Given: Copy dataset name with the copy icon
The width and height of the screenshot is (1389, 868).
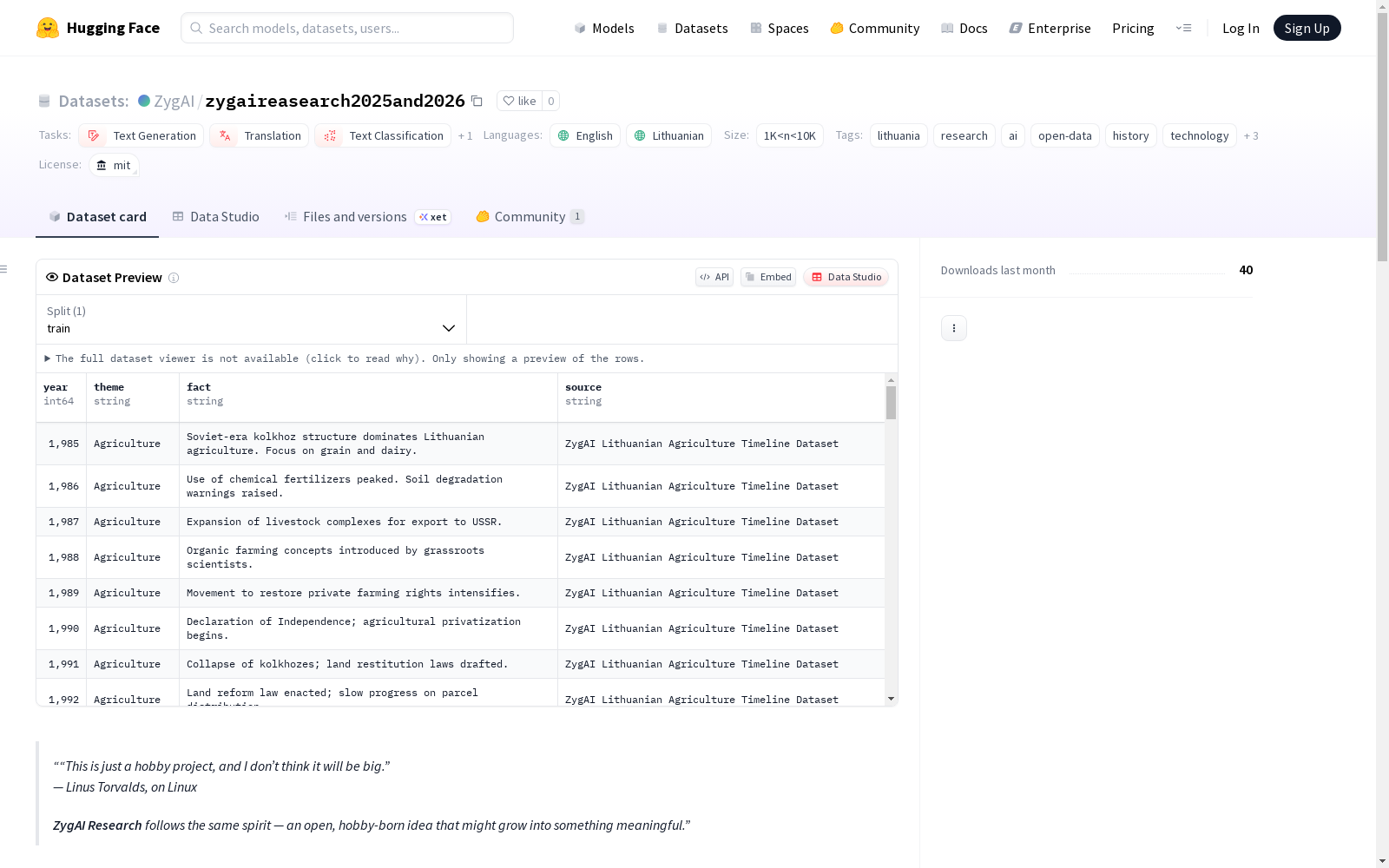Looking at the screenshot, I should tap(477, 101).
